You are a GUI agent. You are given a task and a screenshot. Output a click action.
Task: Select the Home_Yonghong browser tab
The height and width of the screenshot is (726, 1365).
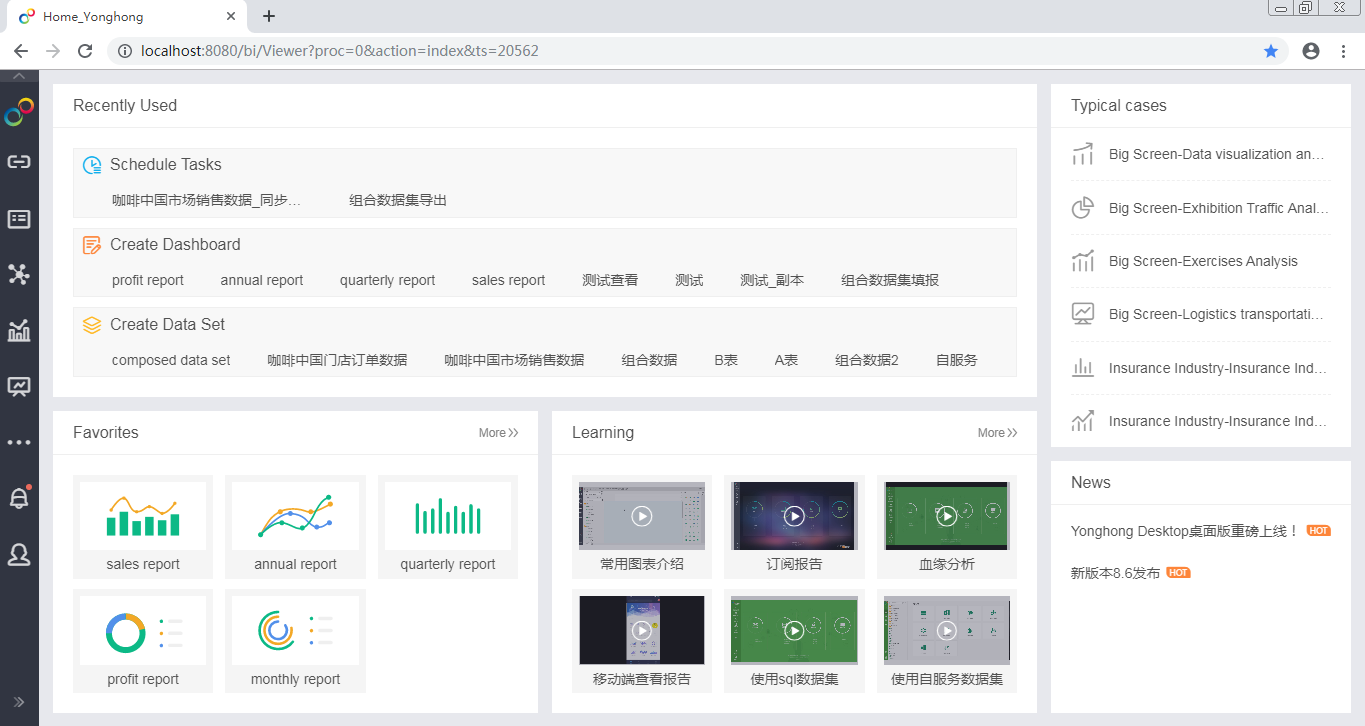coord(126,17)
